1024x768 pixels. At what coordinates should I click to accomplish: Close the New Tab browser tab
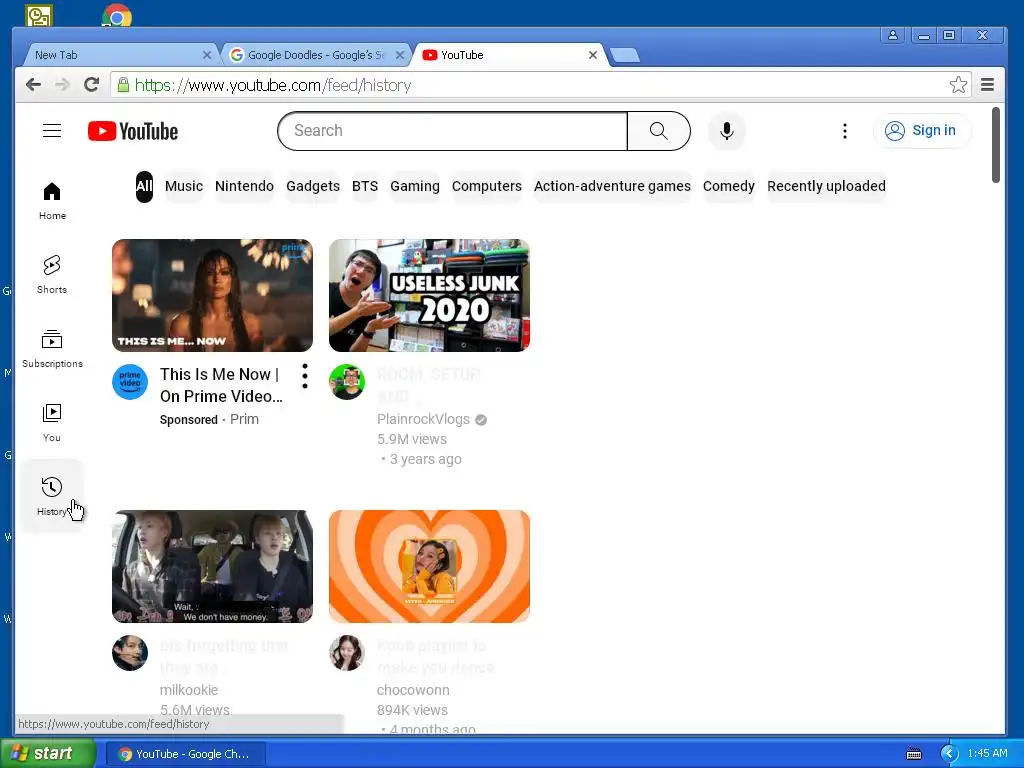tap(207, 55)
